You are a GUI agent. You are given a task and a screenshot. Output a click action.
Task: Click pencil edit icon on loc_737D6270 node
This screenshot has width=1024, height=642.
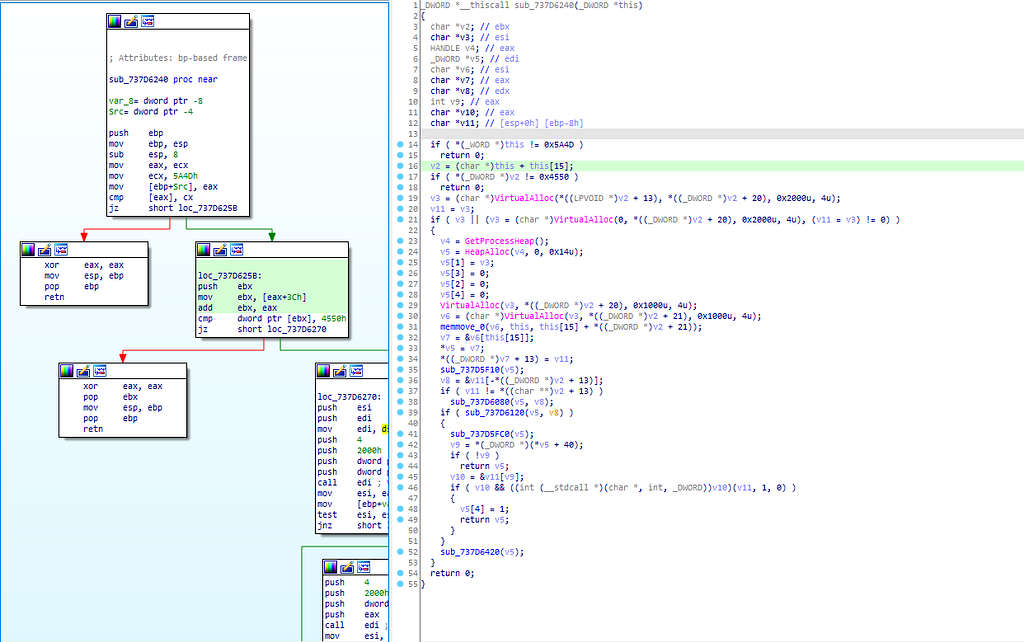point(340,371)
